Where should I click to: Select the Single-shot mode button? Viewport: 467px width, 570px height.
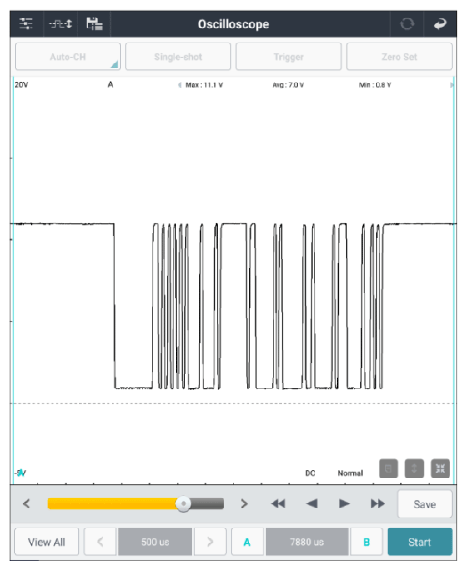178,56
